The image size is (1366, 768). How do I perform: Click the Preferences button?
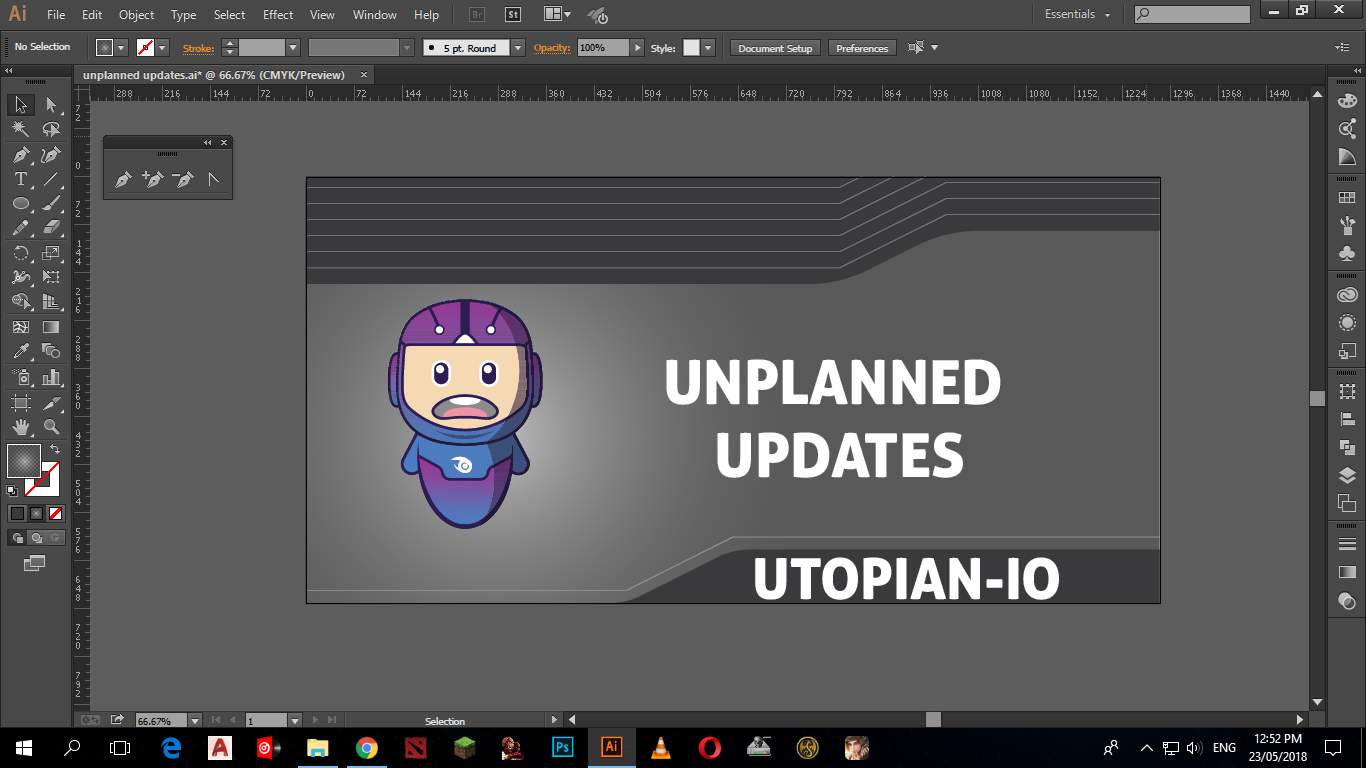point(862,48)
